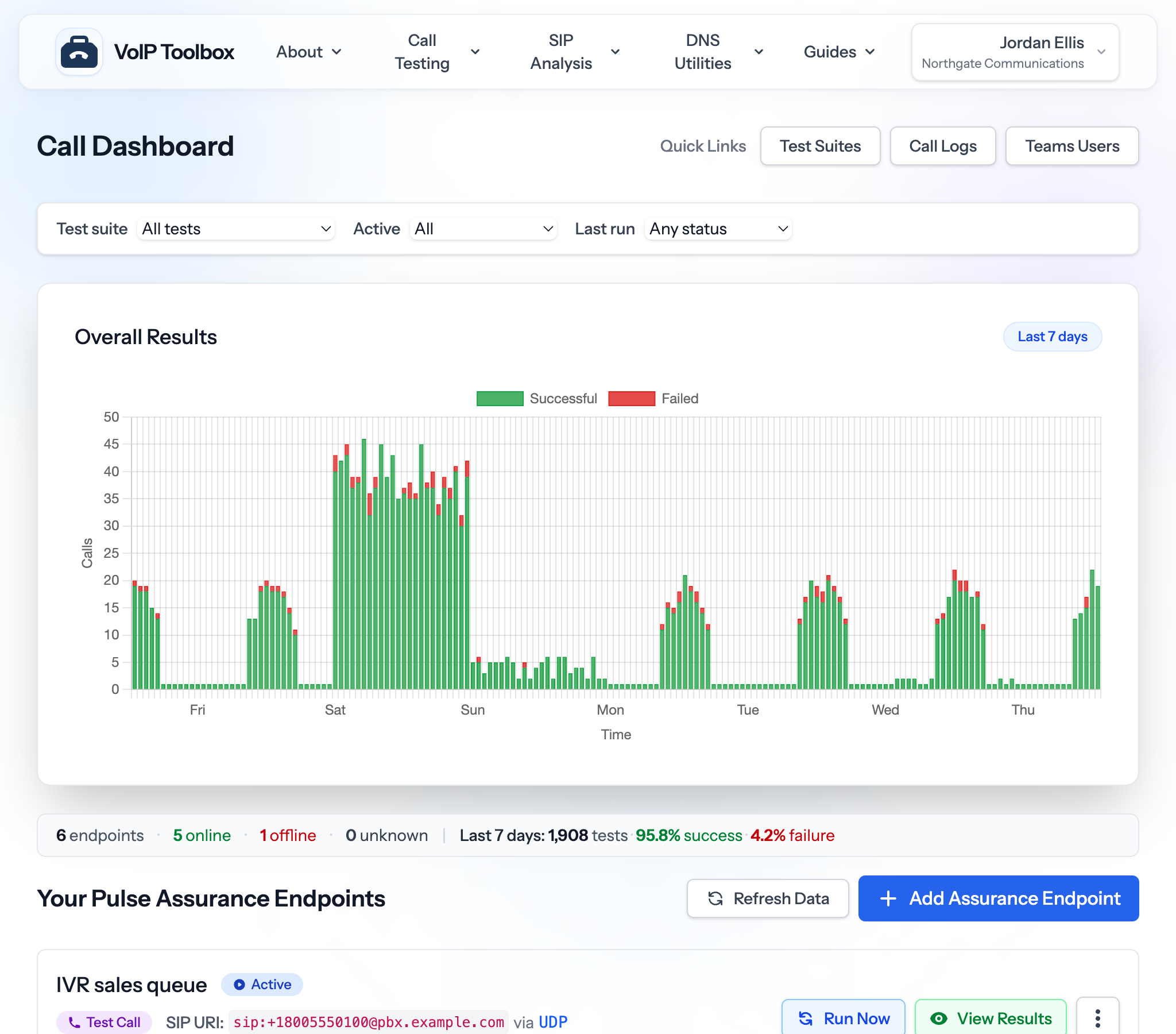This screenshot has height=1034, width=1176.
Task: Click the Your Pulse Assurance Endpoints heading
Action: (x=211, y=898)
